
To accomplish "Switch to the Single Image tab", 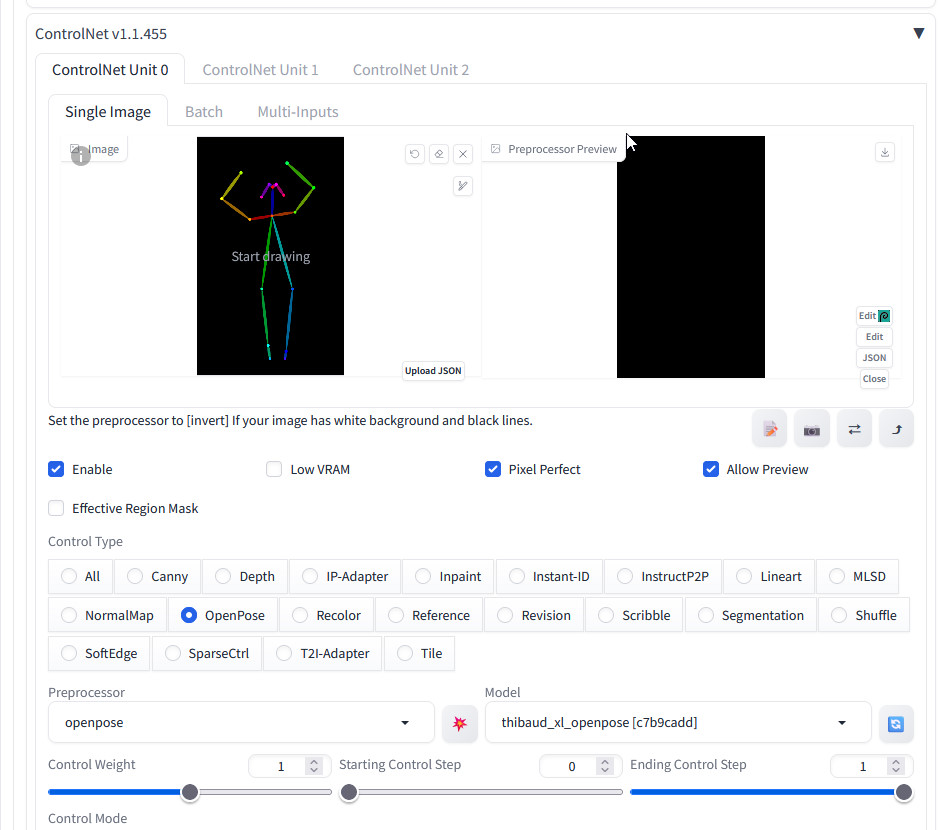I will (108, 111).
